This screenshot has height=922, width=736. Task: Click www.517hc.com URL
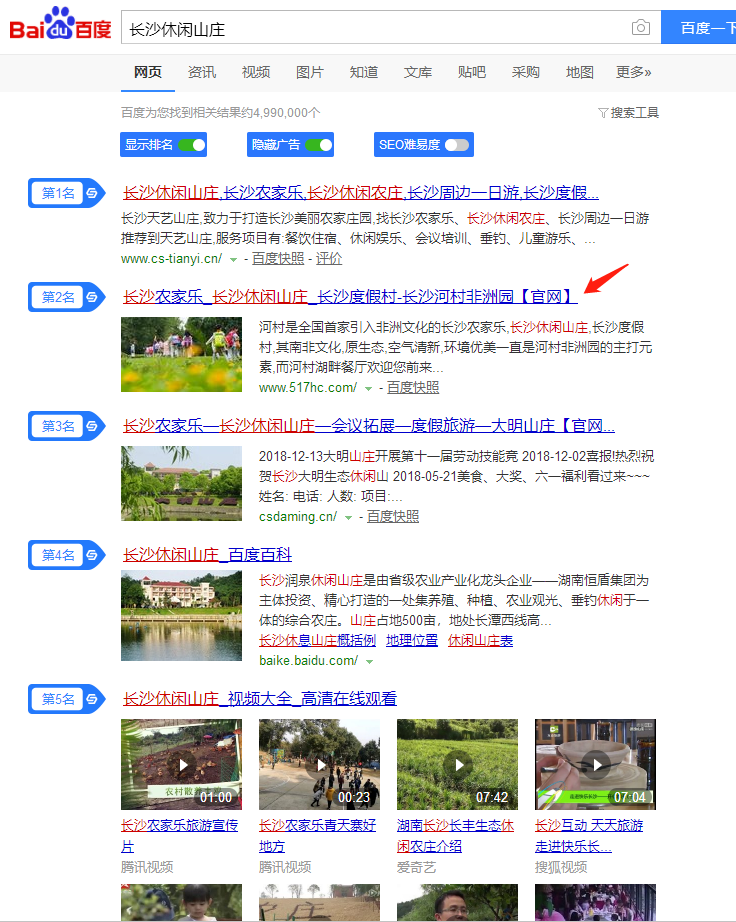tap(308, 387)
